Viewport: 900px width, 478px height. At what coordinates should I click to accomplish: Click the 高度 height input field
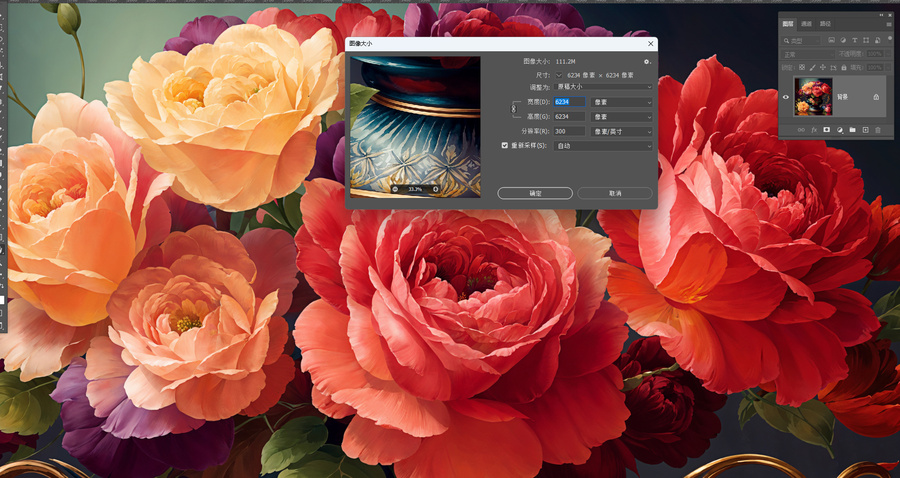click(x=569, y=116)
